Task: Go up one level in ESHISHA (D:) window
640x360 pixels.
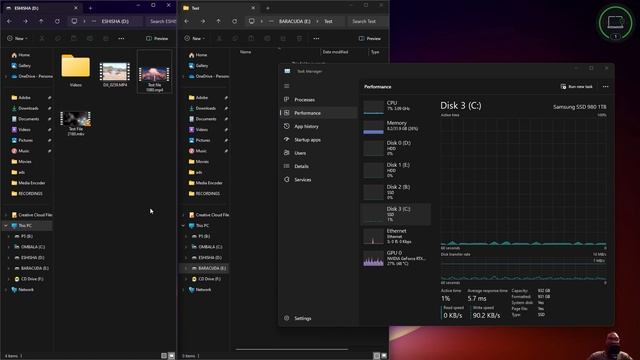Action: coord(41,21)
